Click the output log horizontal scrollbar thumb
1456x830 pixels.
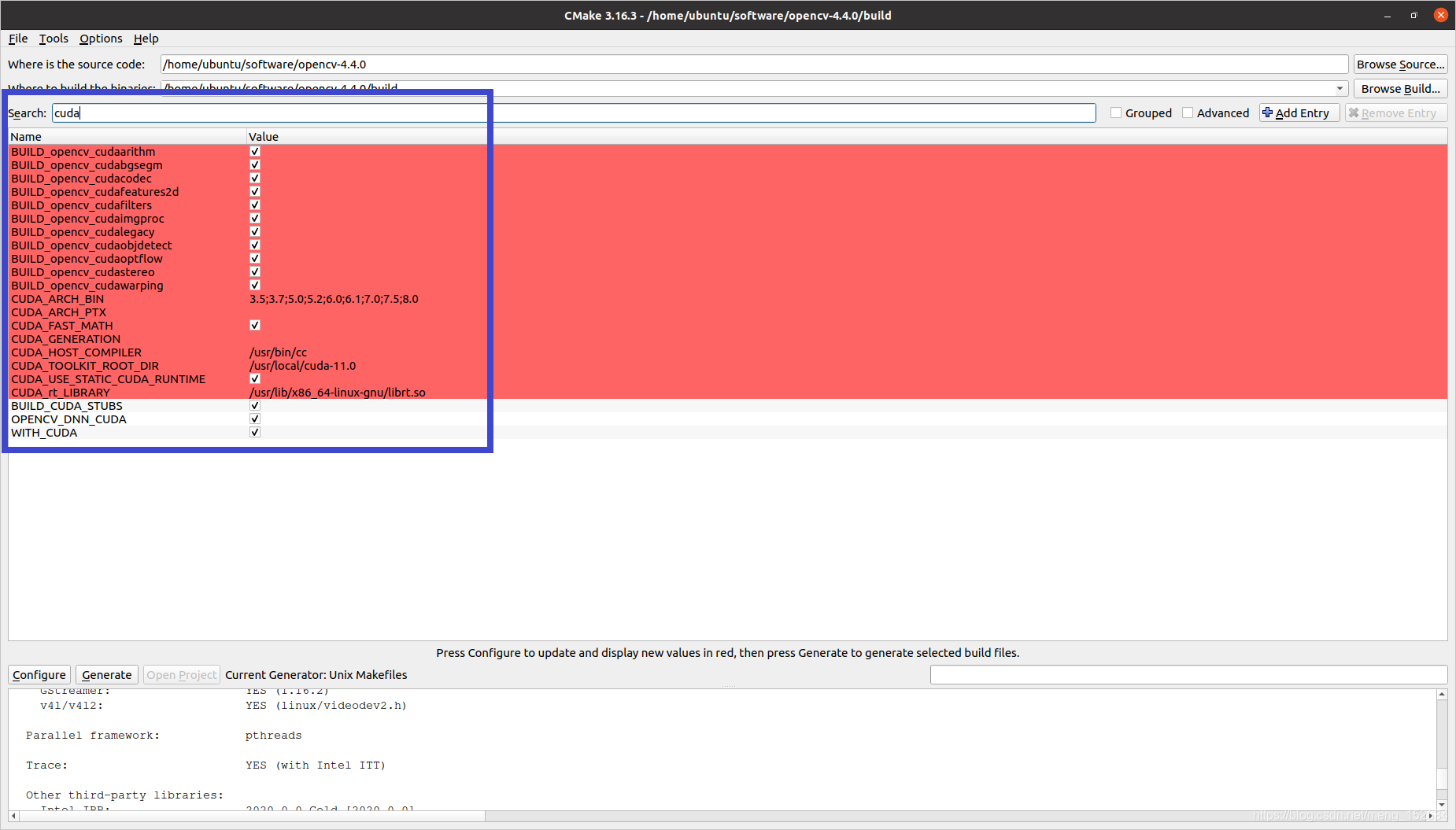[x=253, y=816]
